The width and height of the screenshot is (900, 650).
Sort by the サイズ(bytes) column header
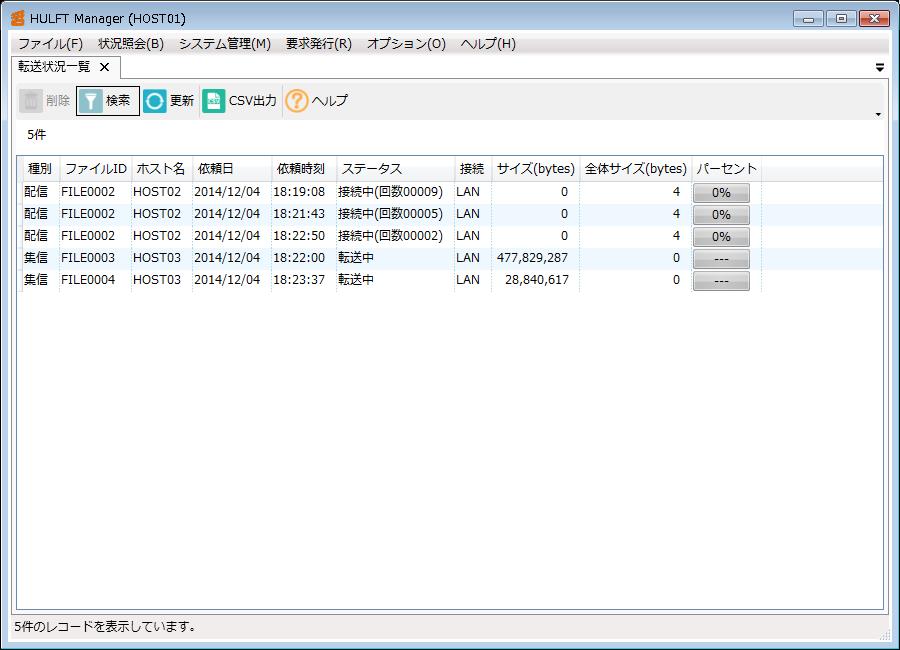point(536,169)
